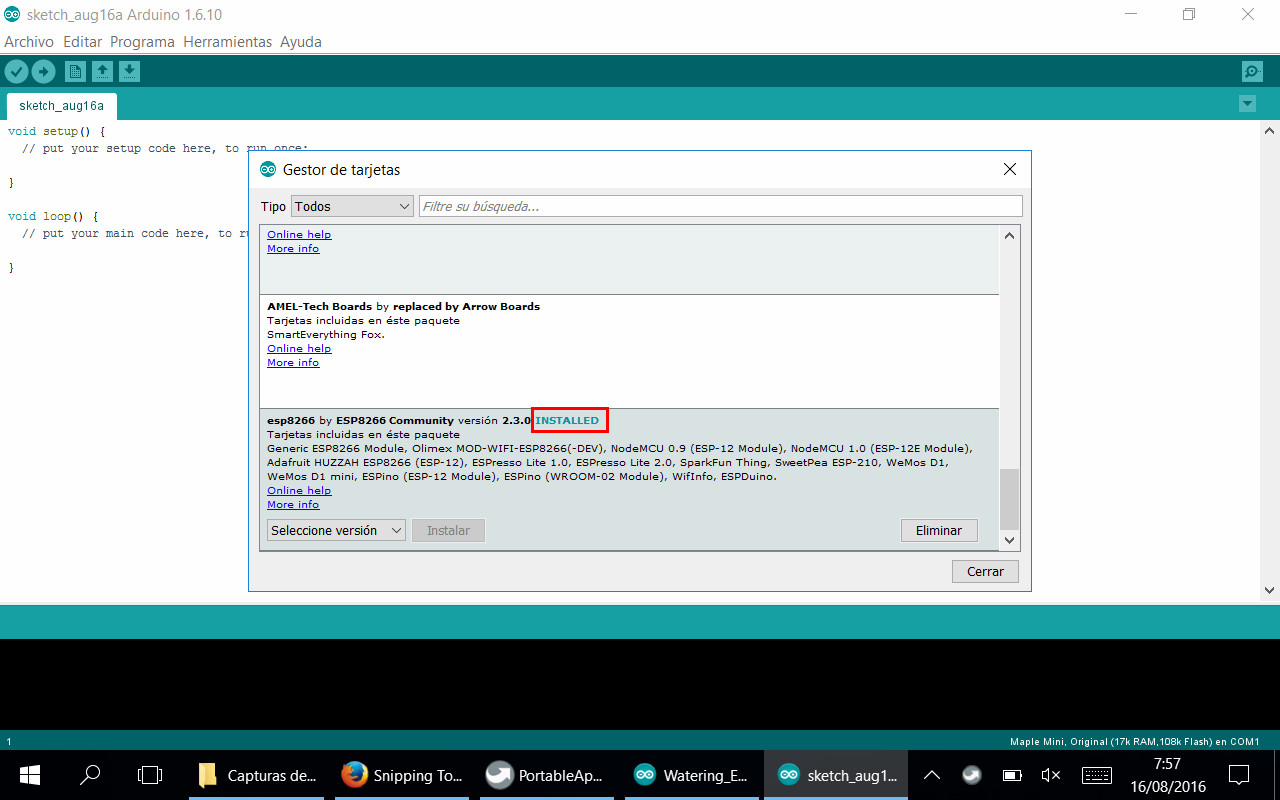Click the Verify sketch checkmark icon

pos(16,71)
